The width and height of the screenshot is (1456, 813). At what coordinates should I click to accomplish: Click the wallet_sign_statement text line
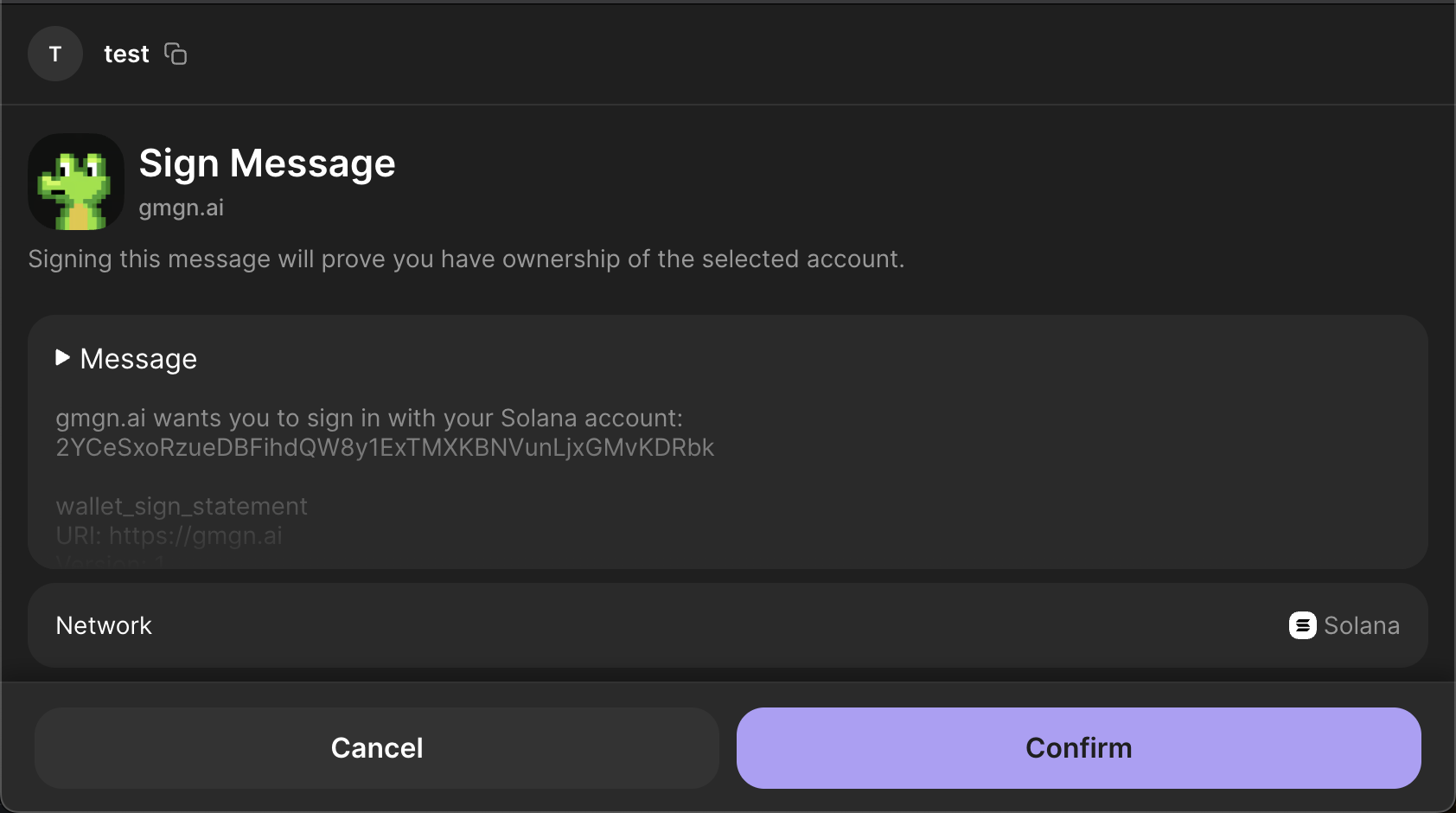[x=182, y=507]
